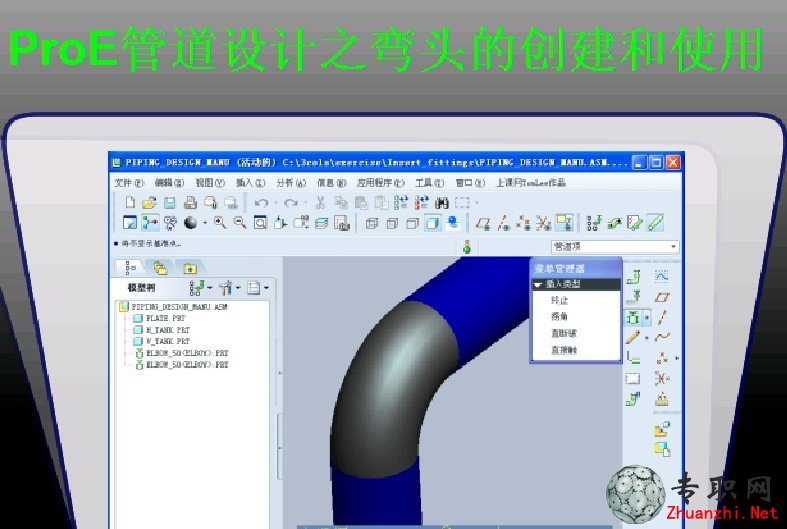Select the last ELBOW_50<ELBOW>.PRT item

tap(182, 365)
